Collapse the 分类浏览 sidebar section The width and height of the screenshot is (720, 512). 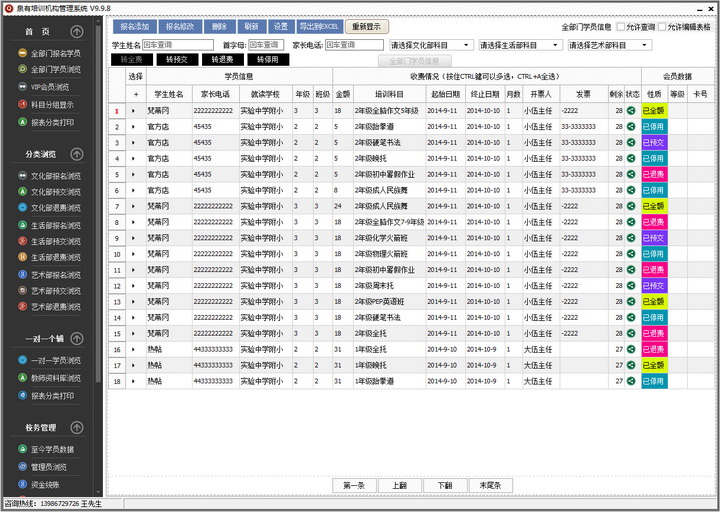point(77,154)
